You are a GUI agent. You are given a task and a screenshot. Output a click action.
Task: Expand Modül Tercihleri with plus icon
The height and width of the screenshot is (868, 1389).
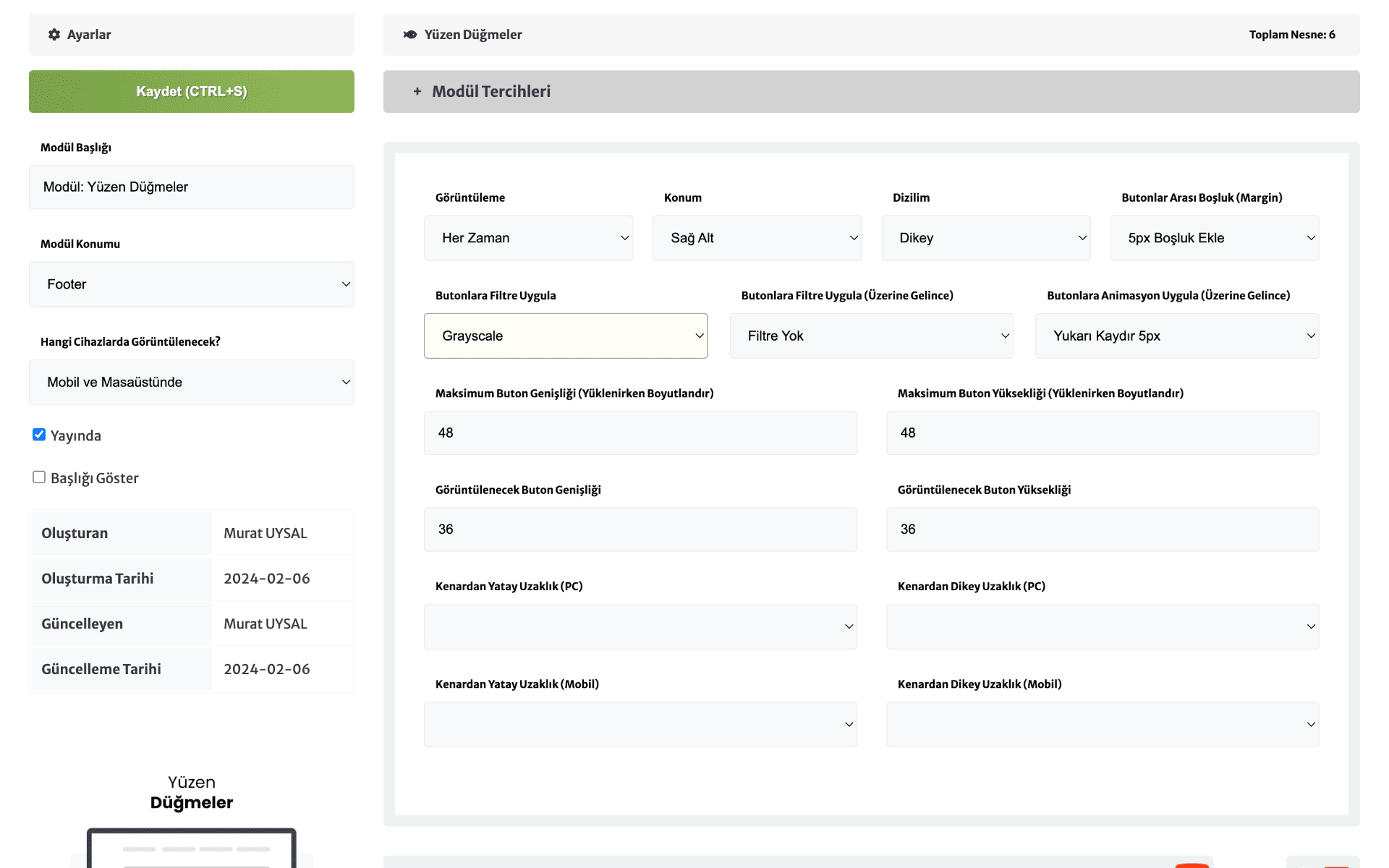[417, 92]
